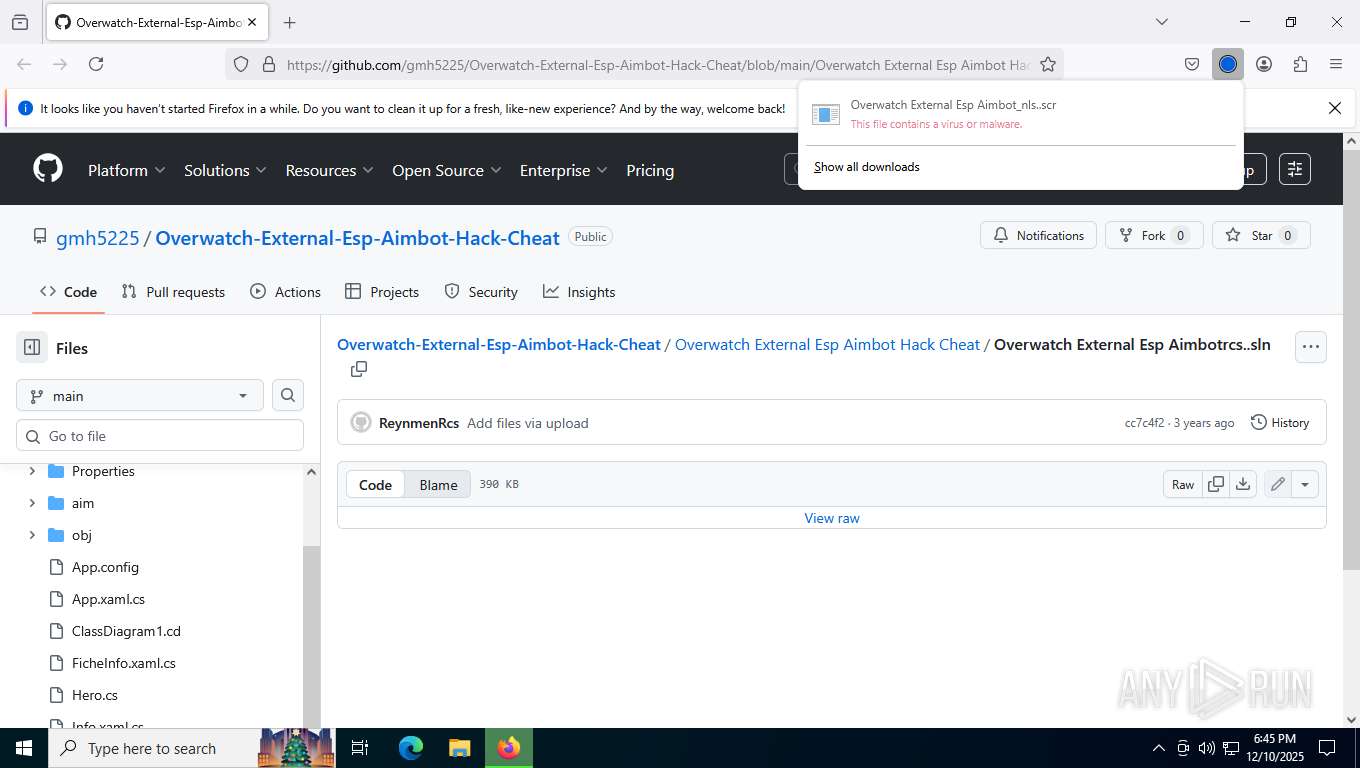Open FicheInfo.xaml.cs file

pyautogui.click(x=124, y=663)
